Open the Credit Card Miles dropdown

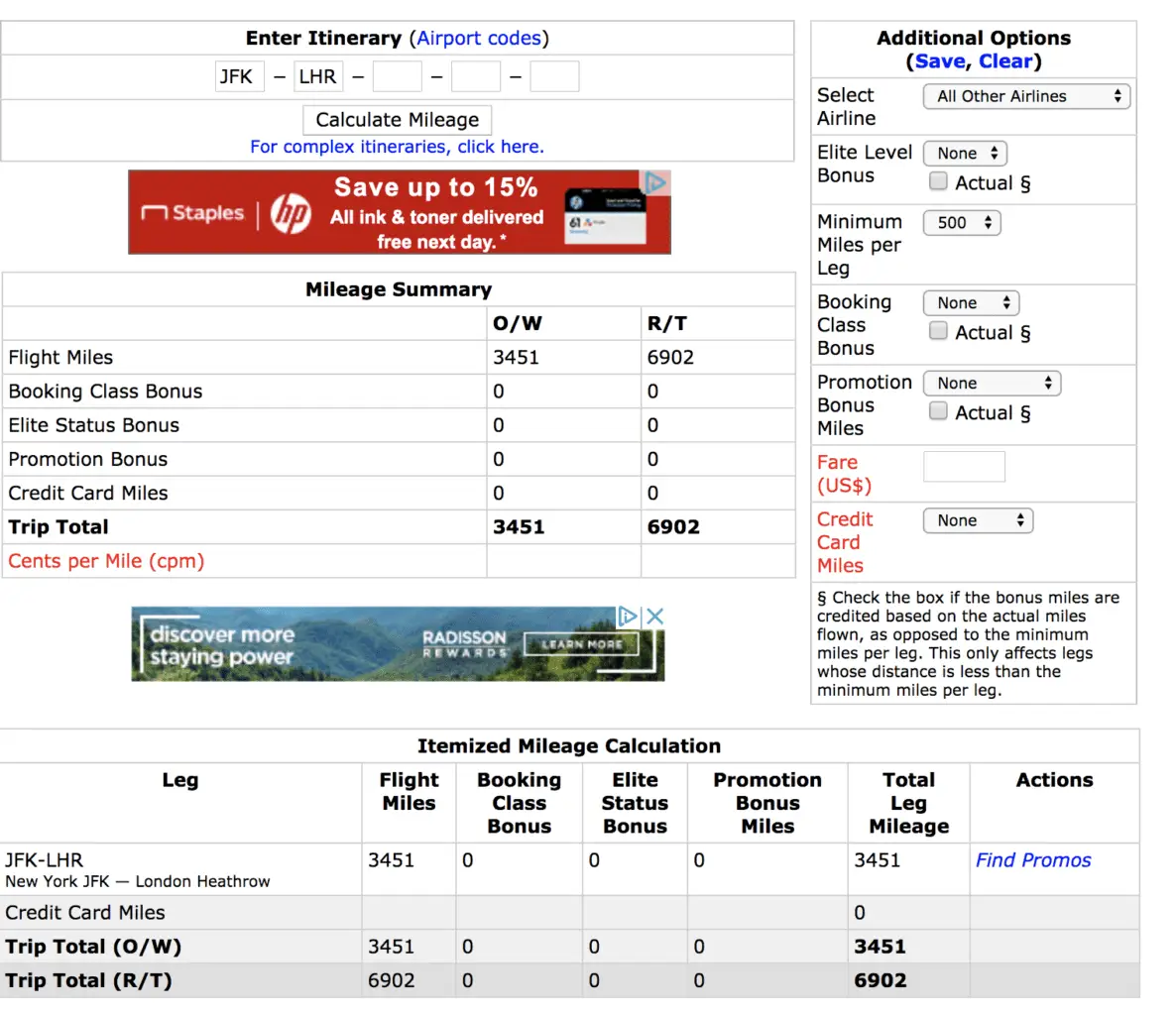(978, 520)
